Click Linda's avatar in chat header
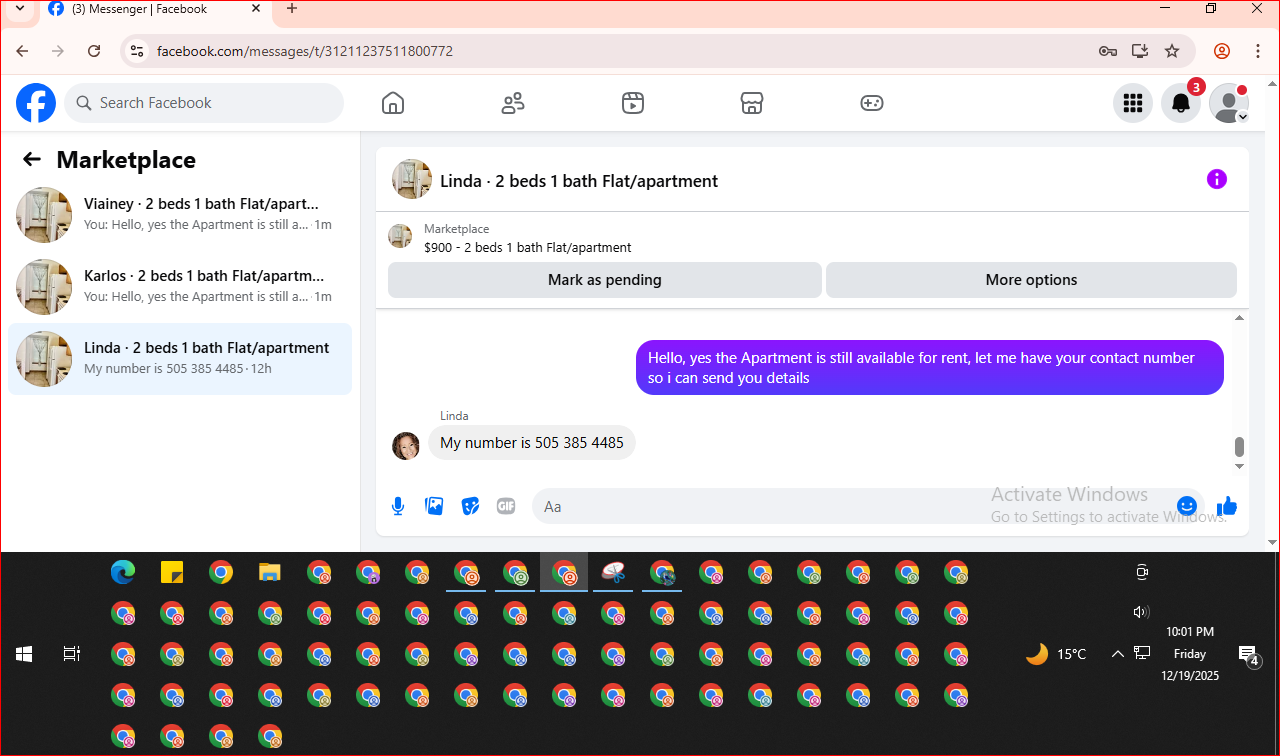1280x756 pixels. (412, 179)
